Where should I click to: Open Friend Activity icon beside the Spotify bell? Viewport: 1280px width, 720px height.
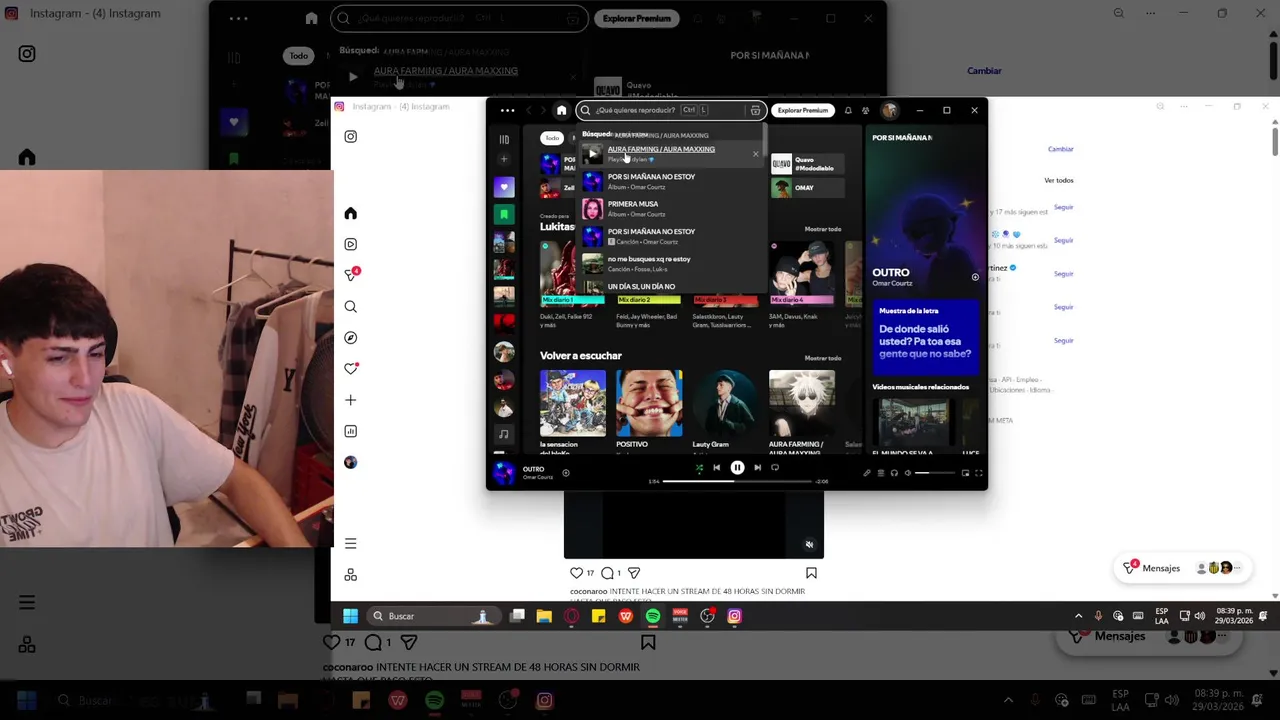click(x=865, y=110)
